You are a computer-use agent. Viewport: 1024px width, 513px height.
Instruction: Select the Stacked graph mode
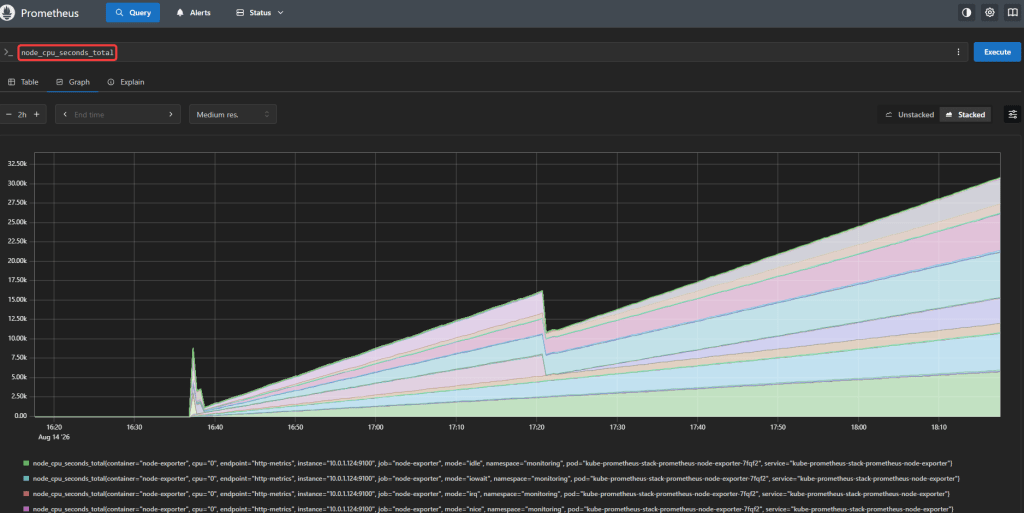coord(965,115)
